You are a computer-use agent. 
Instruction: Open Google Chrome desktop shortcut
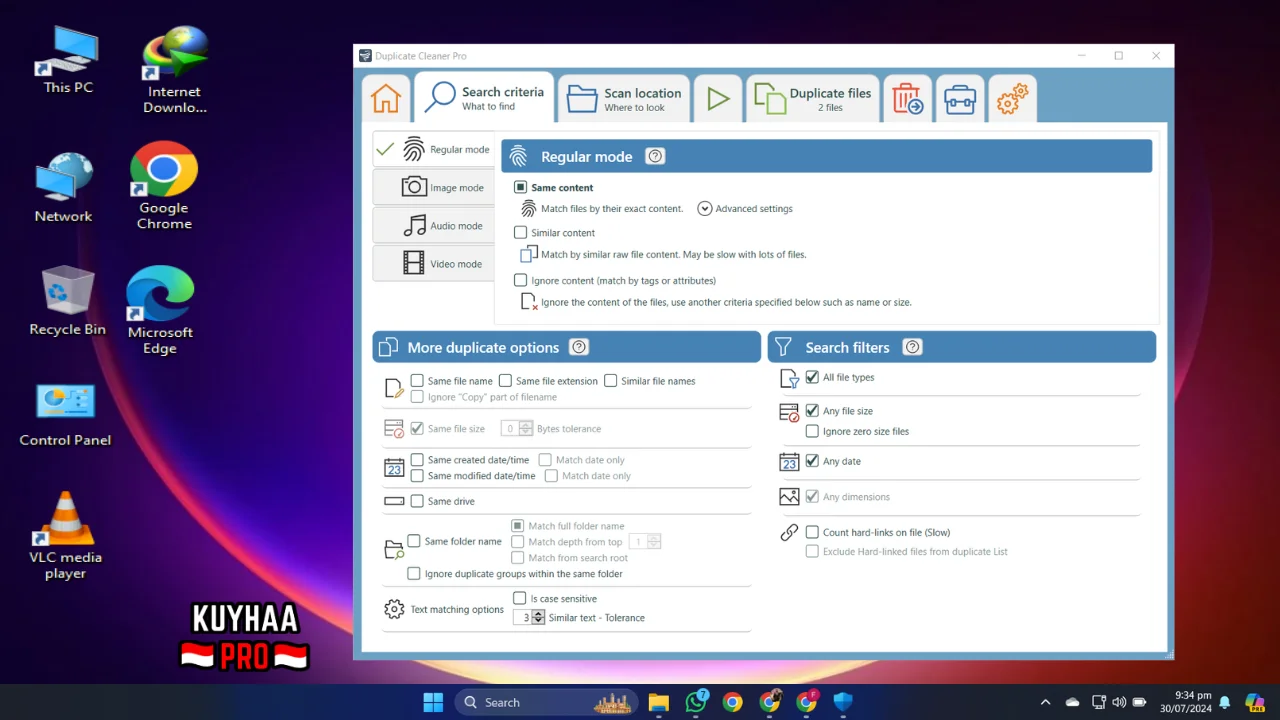[164, 187]
